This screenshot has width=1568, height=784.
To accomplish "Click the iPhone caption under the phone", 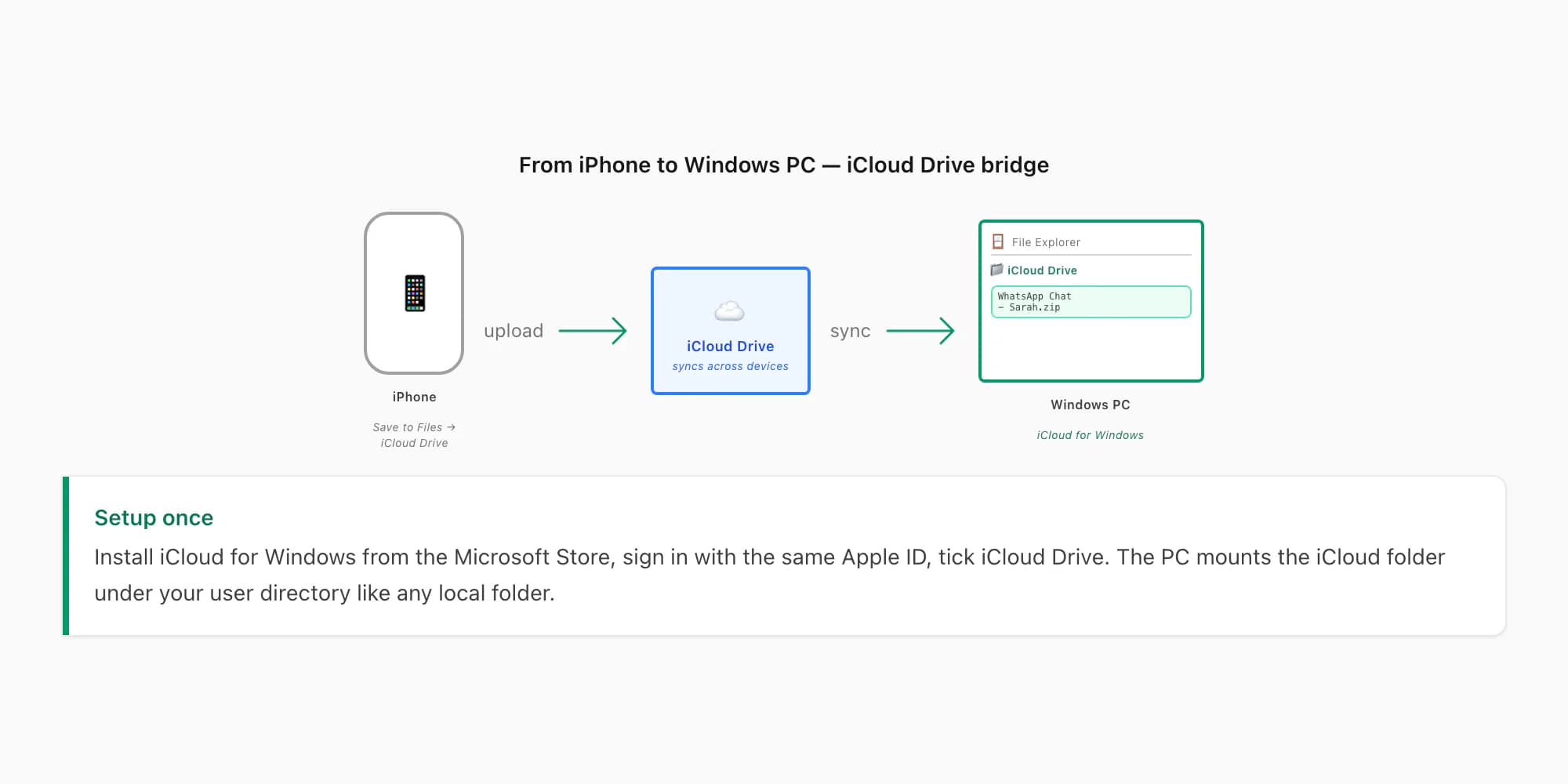I will 414,397.
